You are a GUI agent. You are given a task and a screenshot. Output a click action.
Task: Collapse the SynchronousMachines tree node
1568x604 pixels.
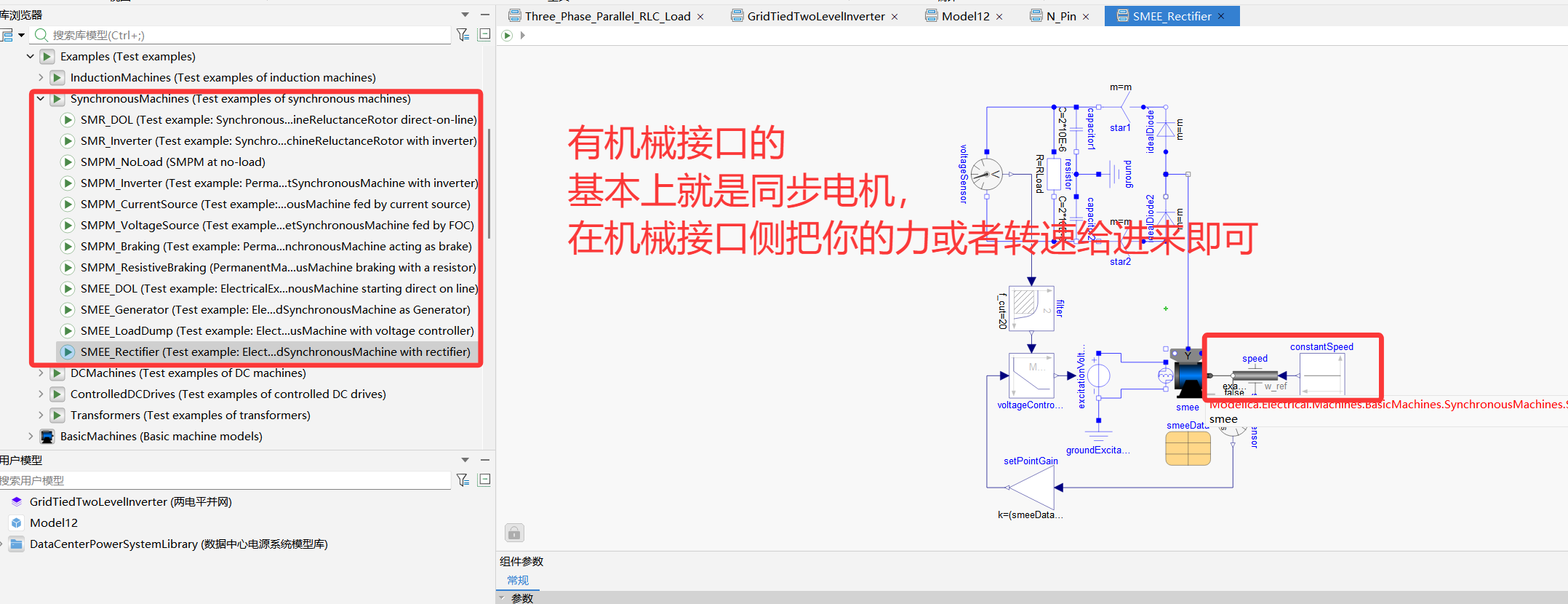pyautogui.click(x=41, y=98)
